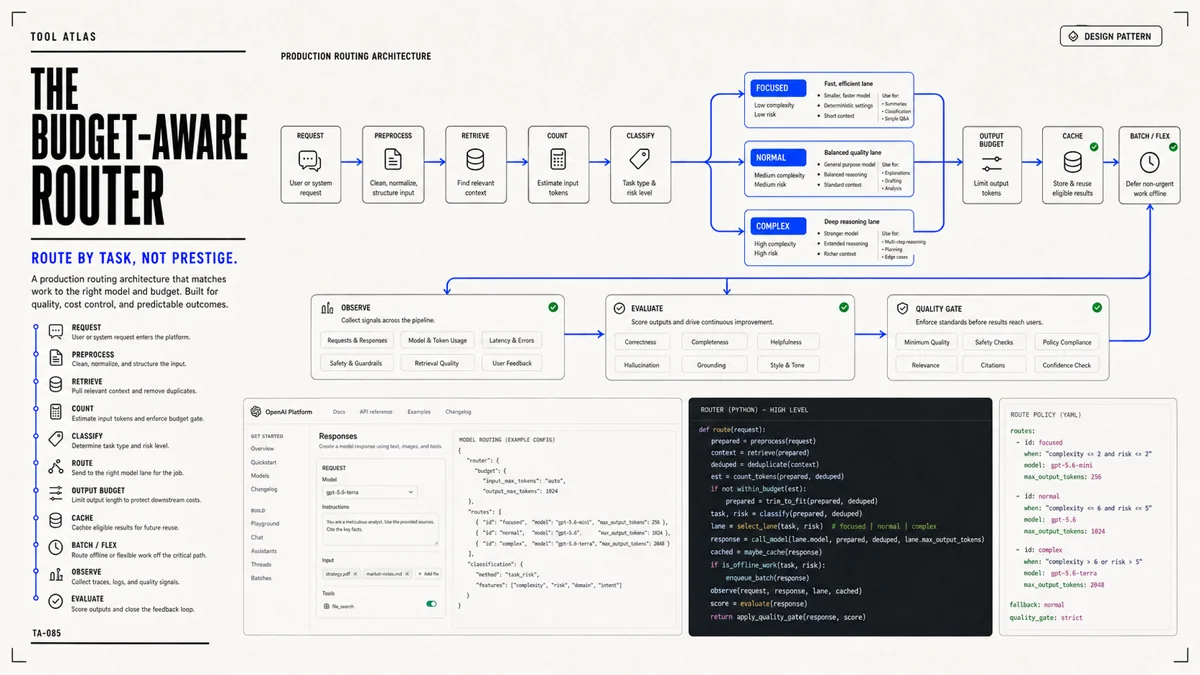Click the Classify tag icon in the legend list

(x=56, y=440)
